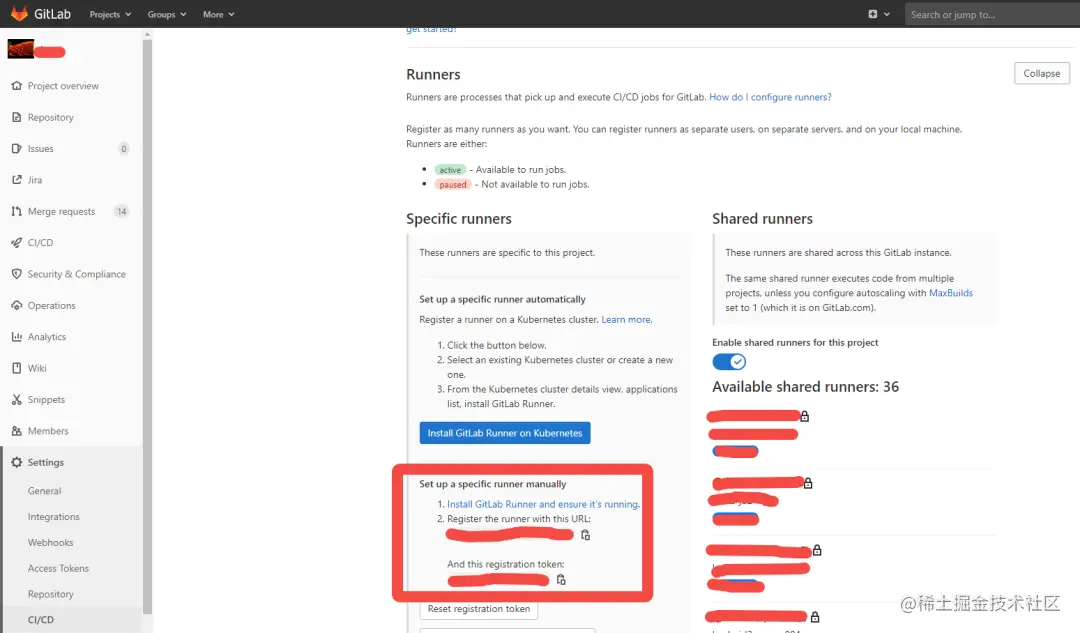The width and height of the screenshot is (1080, 633).
Task: Click Reset registration token button
Action: point(479,609)
